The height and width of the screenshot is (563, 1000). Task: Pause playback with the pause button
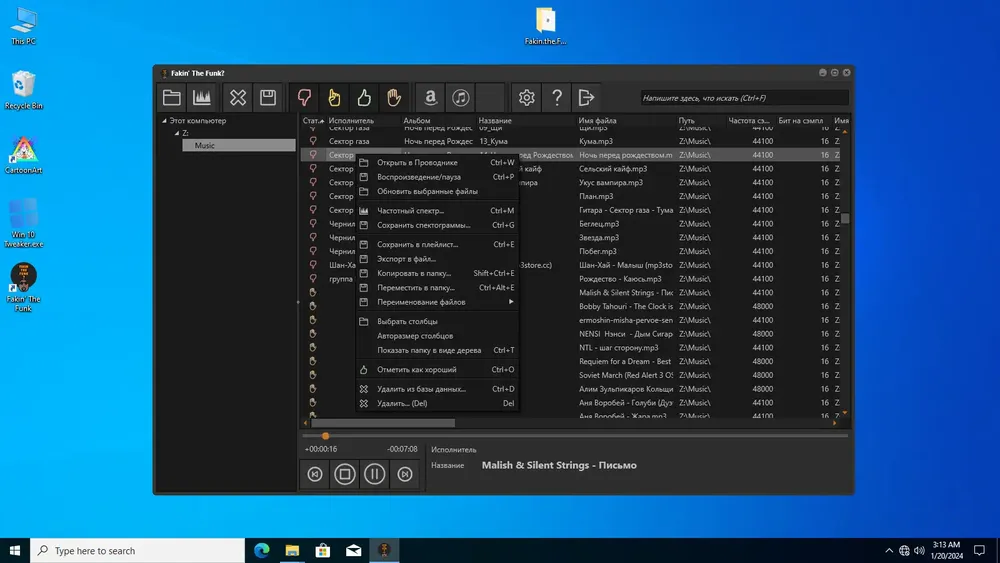coord(375,474)
